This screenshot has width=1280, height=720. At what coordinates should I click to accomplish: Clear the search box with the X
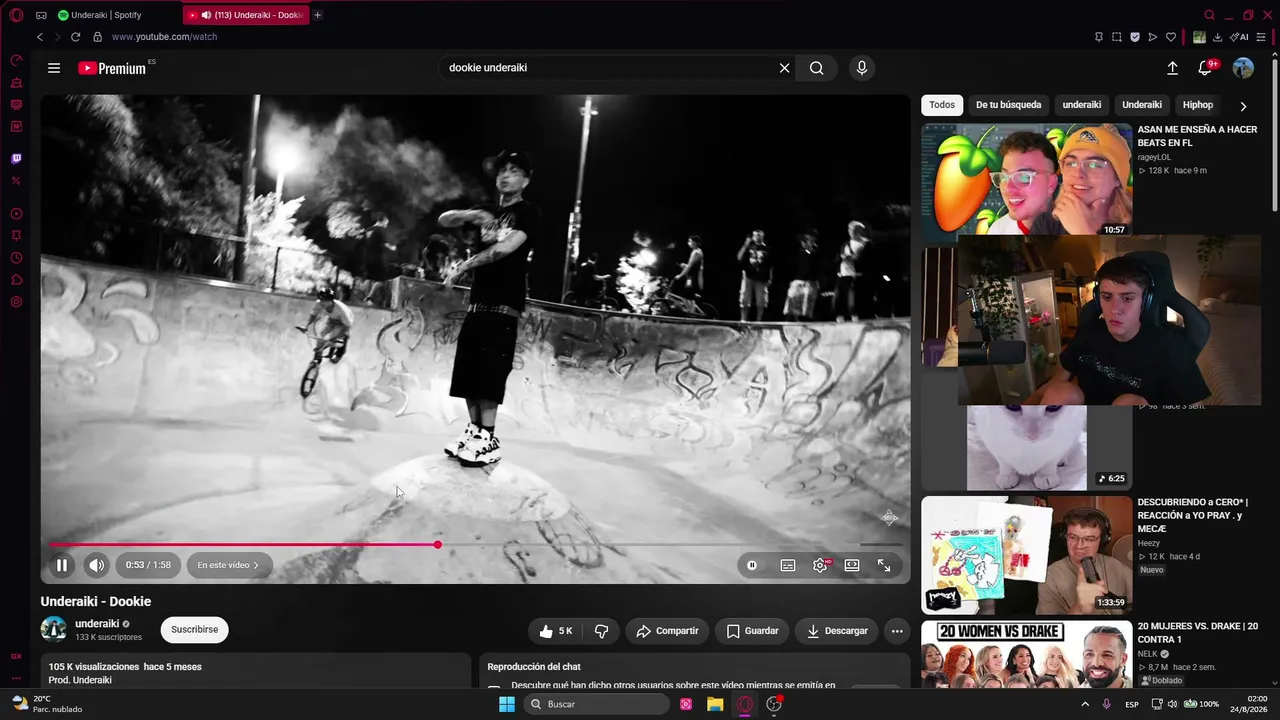(785, 68)
